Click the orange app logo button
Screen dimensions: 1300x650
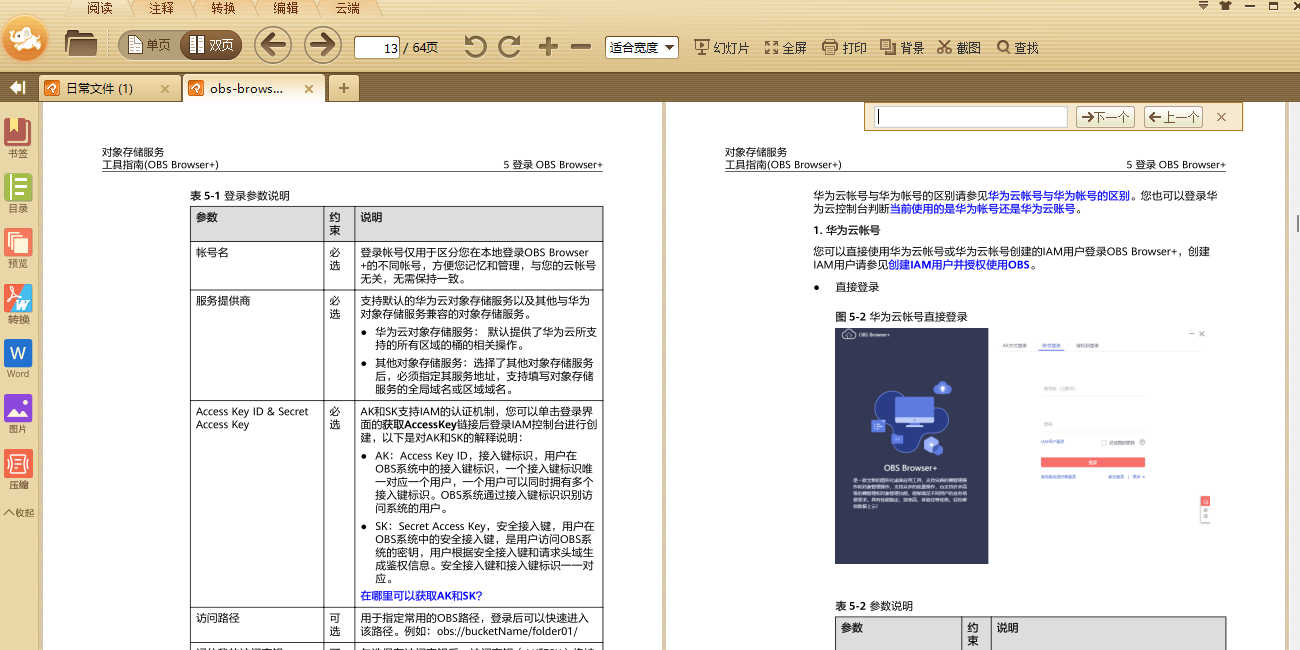click(x=26, y=38)
